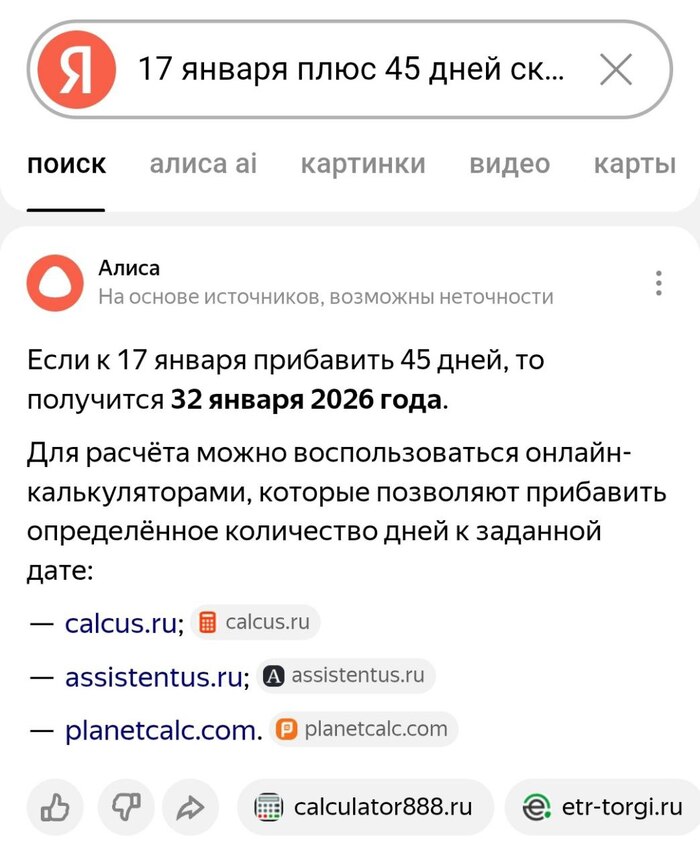Open the видео search tab
700x859 pixels.
[x=509, y=164]
